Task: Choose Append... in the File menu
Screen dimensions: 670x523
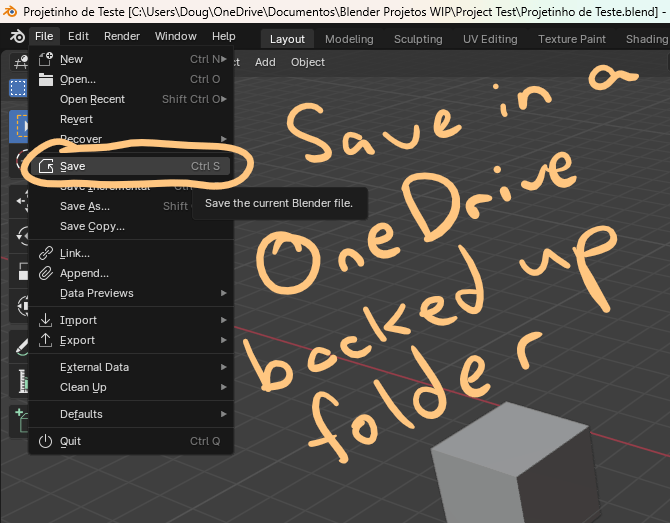Action: (x=131, y=273)
